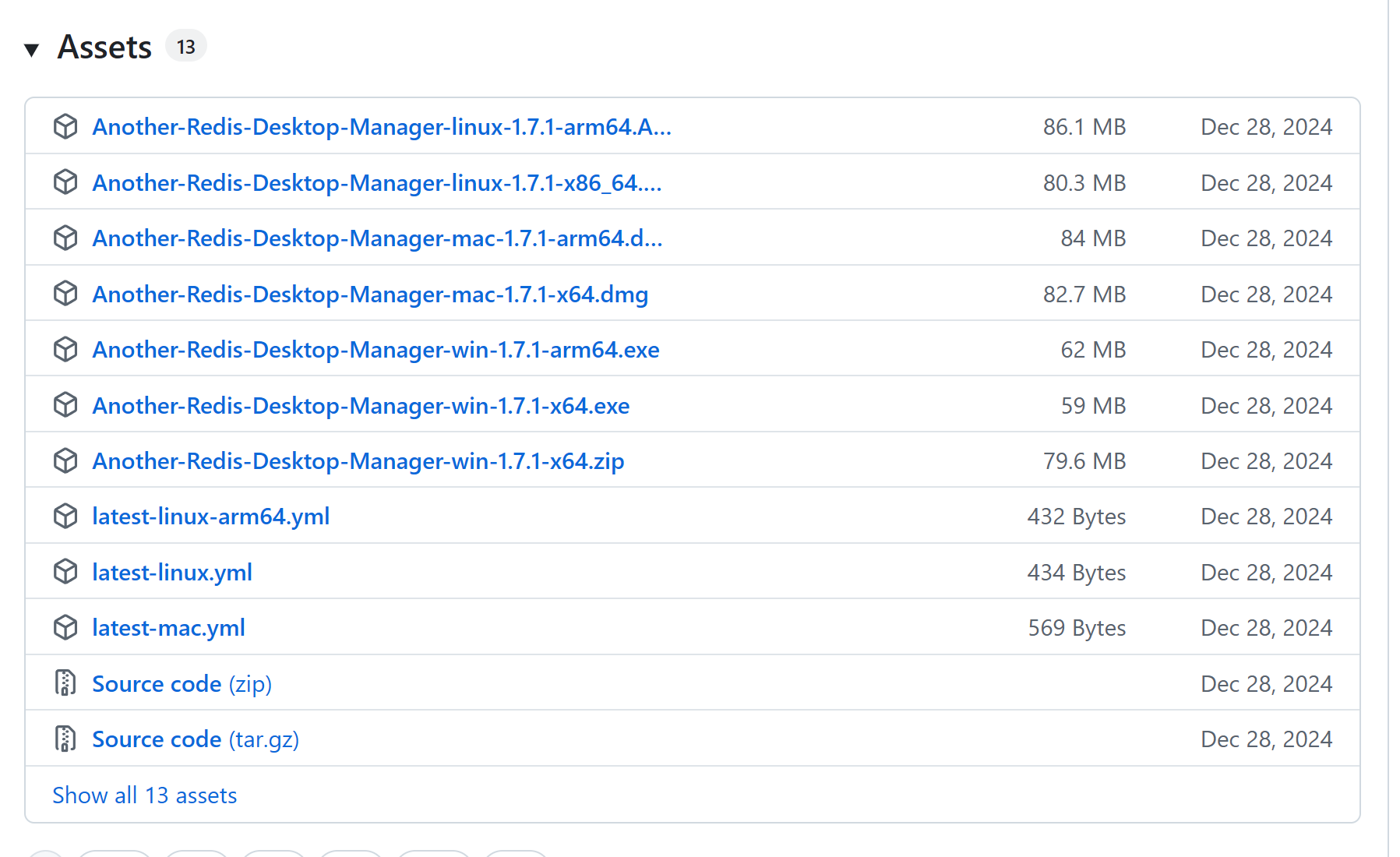Click the package icon next to the linux x86_64 asset
The image size is (1400, 857).
click(65, 182)
